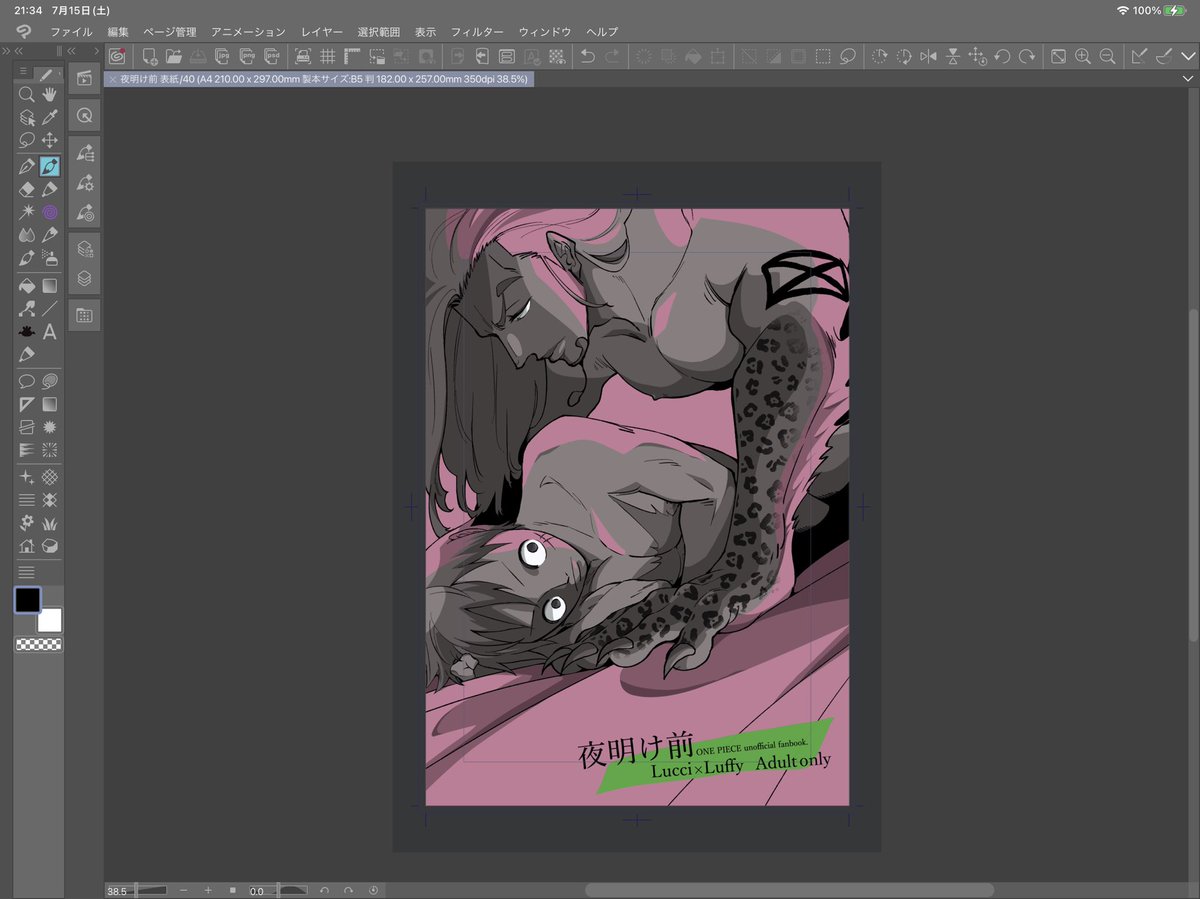Screen dimensions: 1200x899
Task: Open the フィルター menu
Action: pos(476,32)
